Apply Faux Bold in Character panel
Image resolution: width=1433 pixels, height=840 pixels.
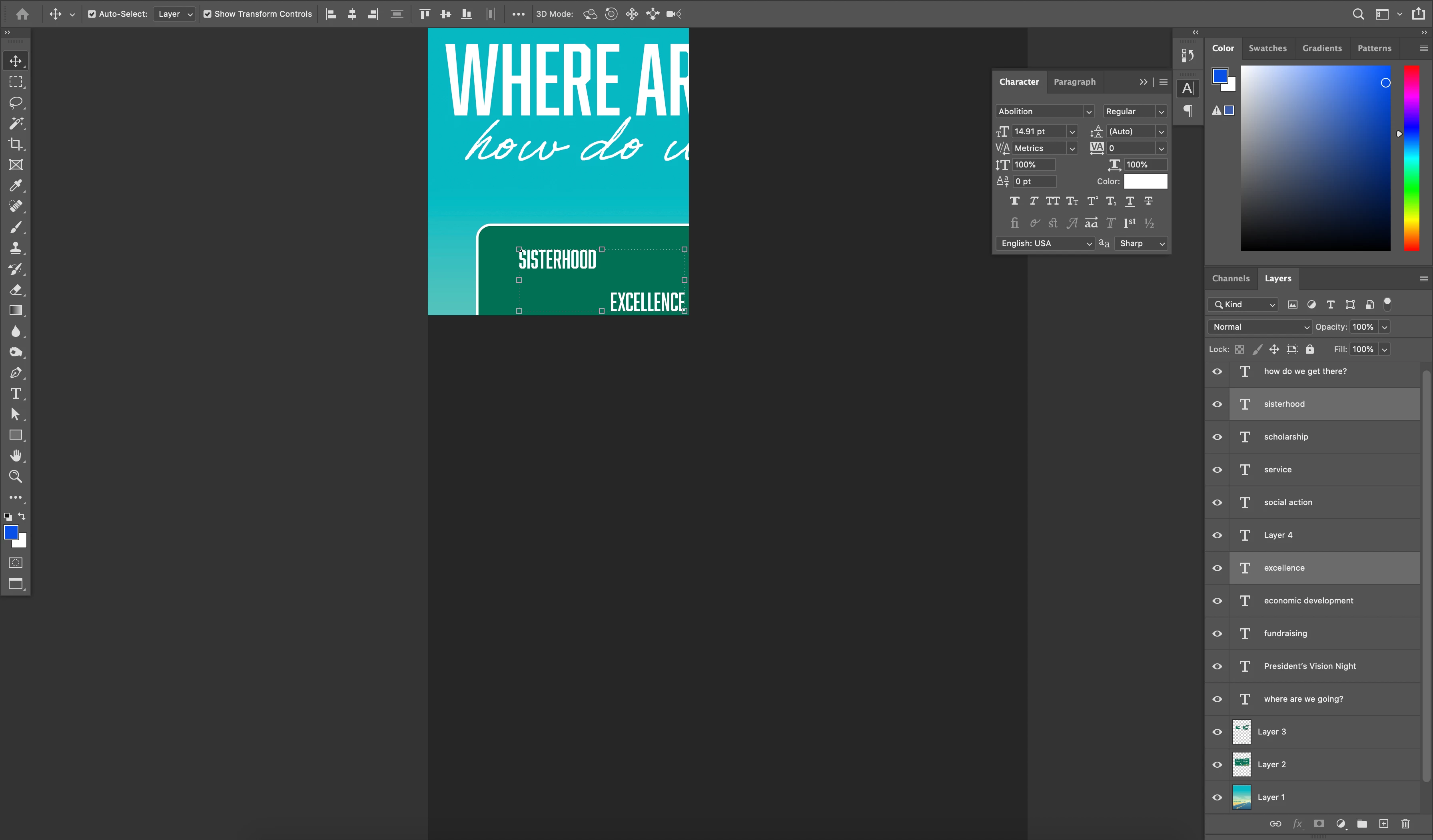coord(1014,201)
